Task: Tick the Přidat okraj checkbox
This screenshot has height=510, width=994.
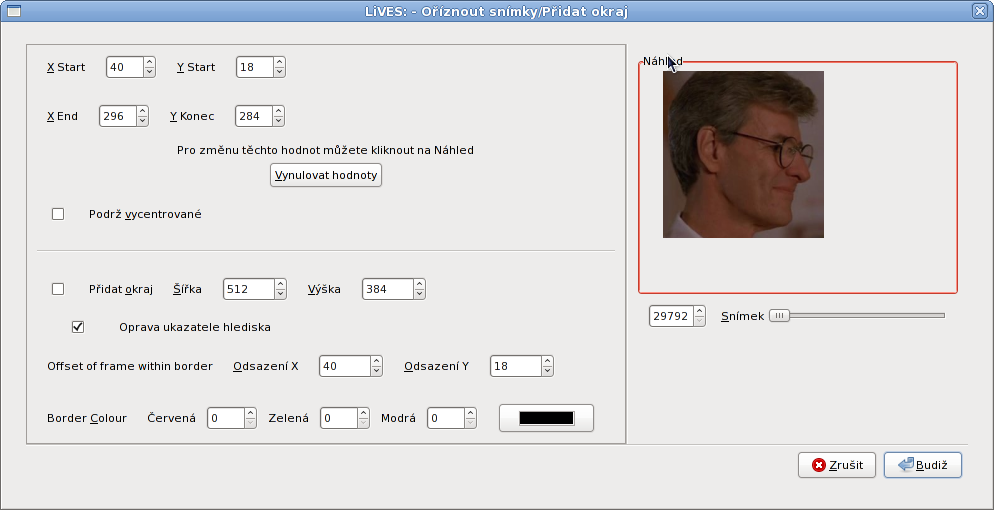Action: click(x=58, y=289)
